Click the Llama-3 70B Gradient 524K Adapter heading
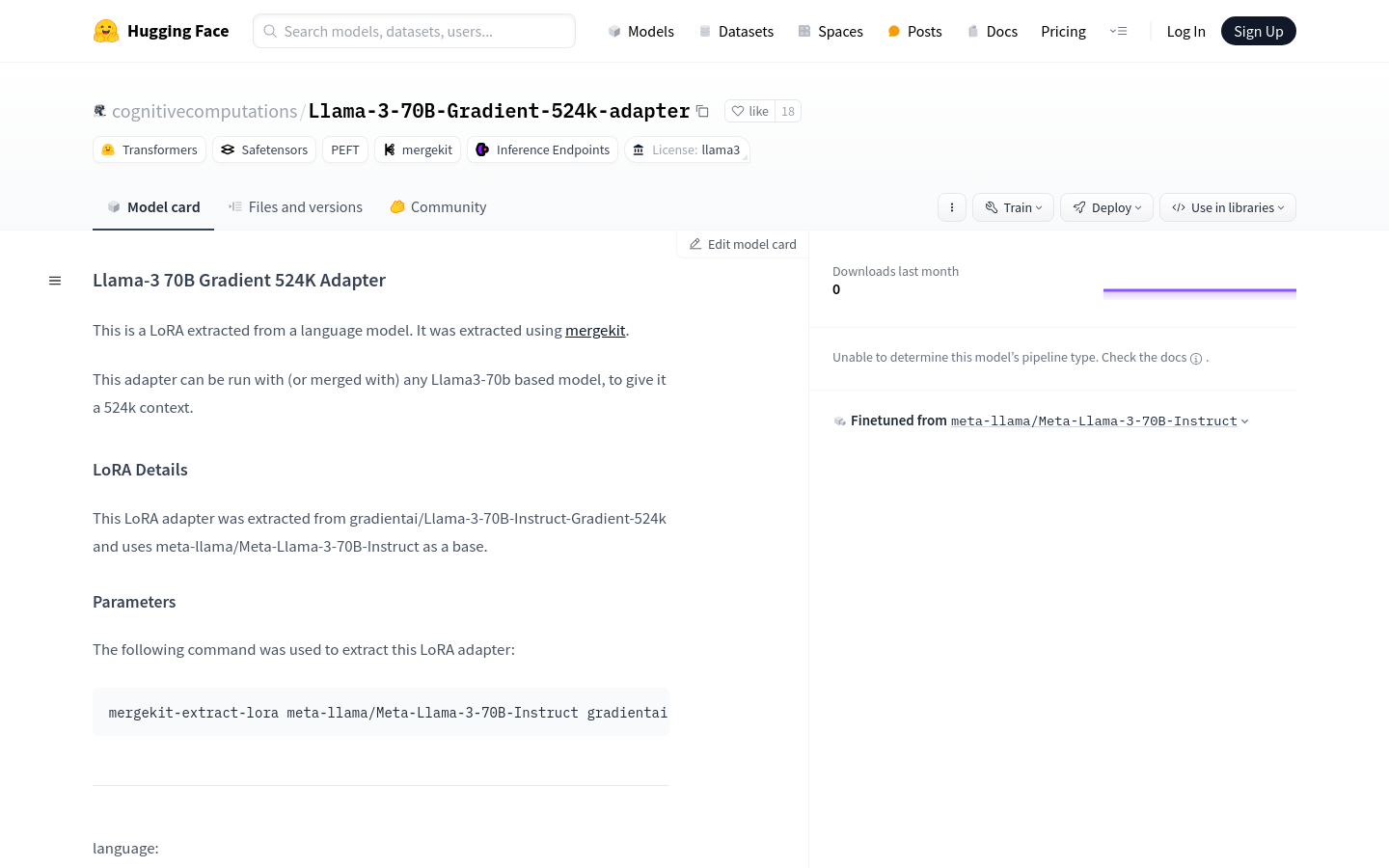1389x868 pixels. (x=239, y=280)
